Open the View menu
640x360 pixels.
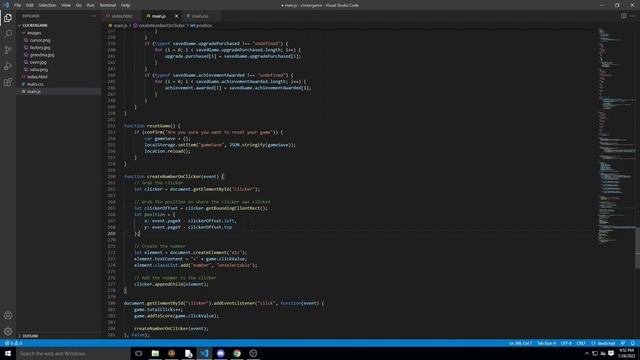(66, 5)
